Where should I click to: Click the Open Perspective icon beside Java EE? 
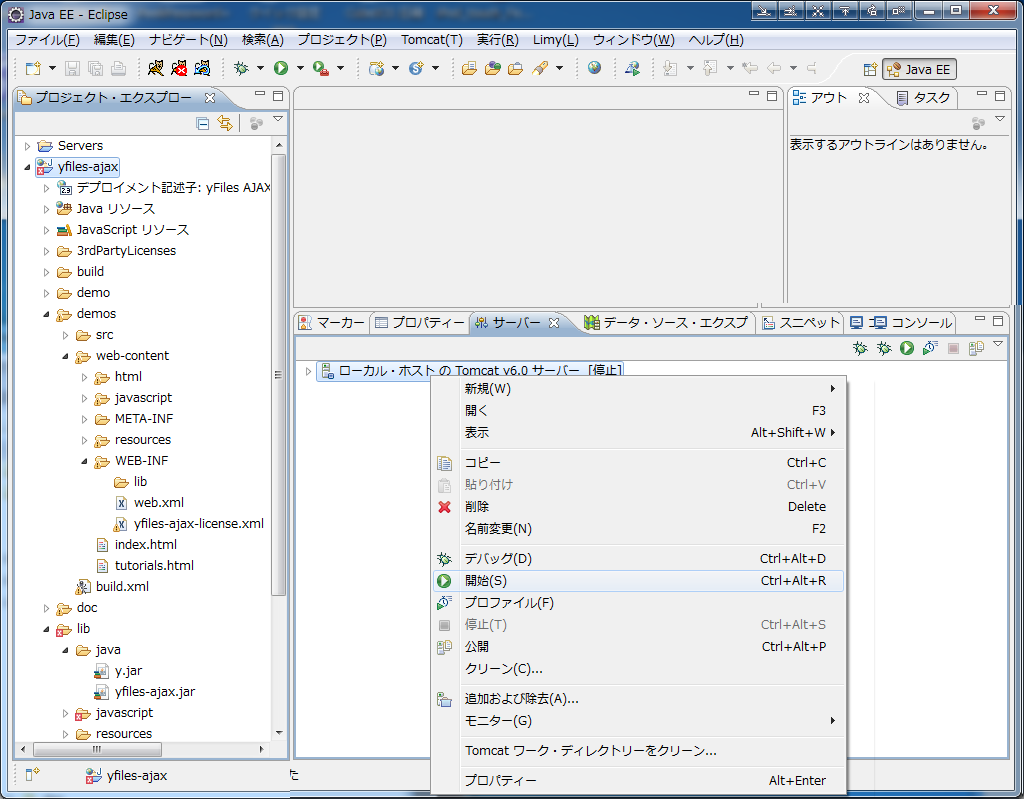pyautogui.click(x=870, y=69)
